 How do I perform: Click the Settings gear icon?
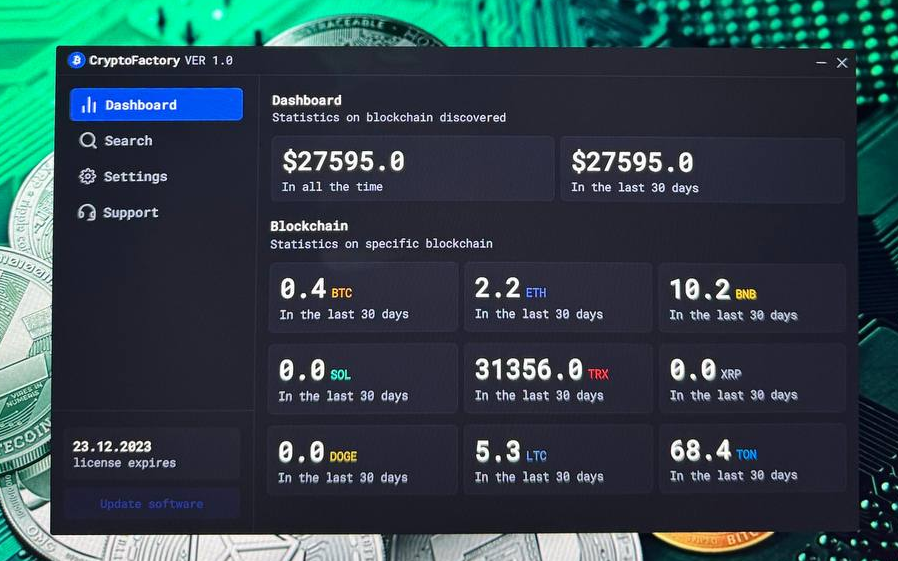point(87,176)
